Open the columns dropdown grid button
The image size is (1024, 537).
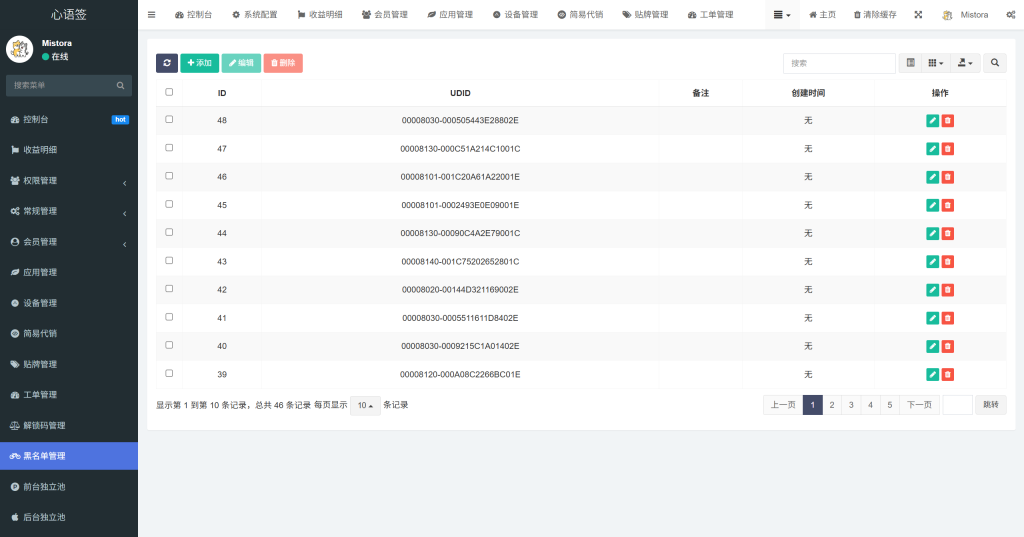(x=936, y=63)
